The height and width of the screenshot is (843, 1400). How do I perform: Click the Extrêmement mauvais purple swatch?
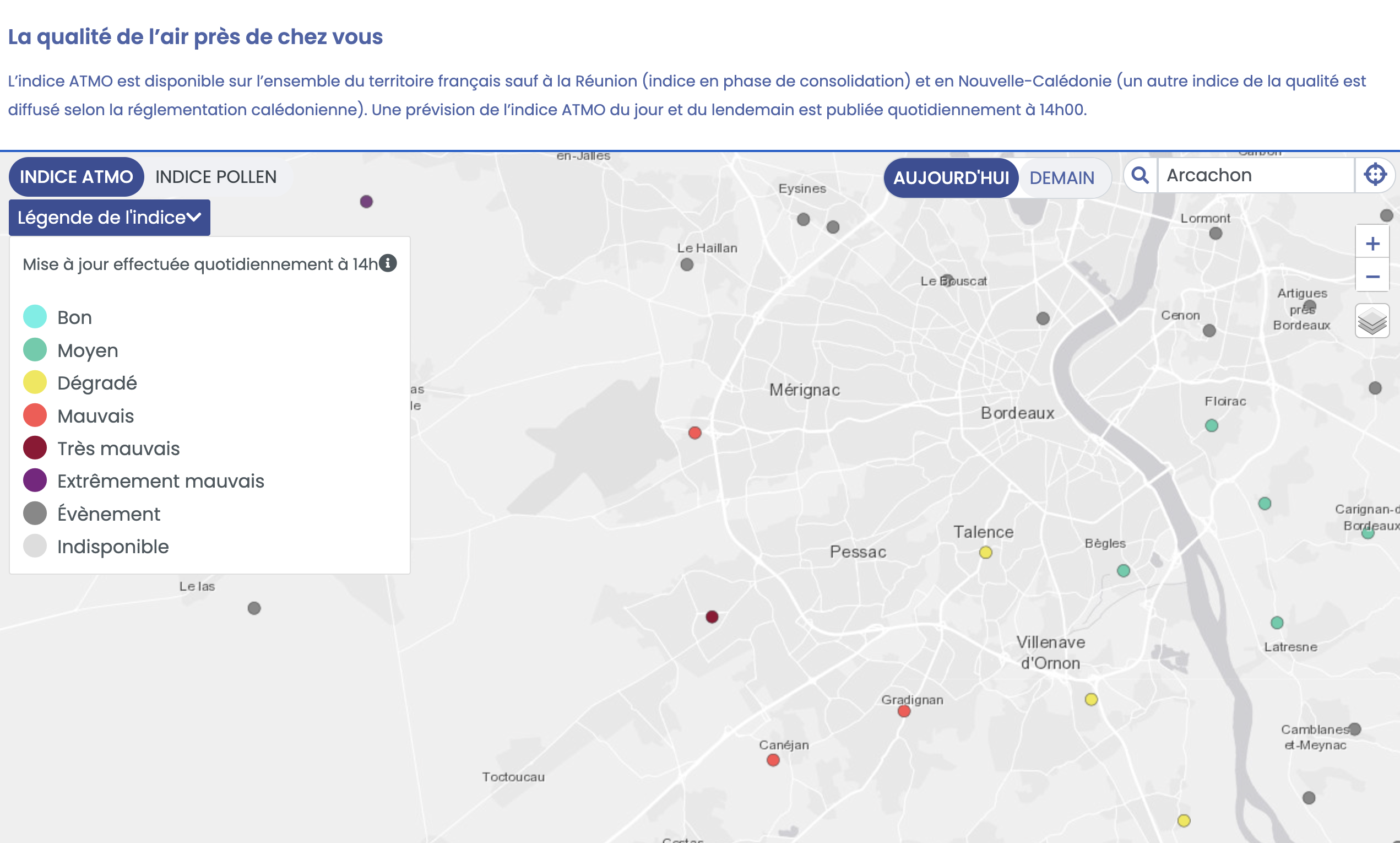coord(35,480)
